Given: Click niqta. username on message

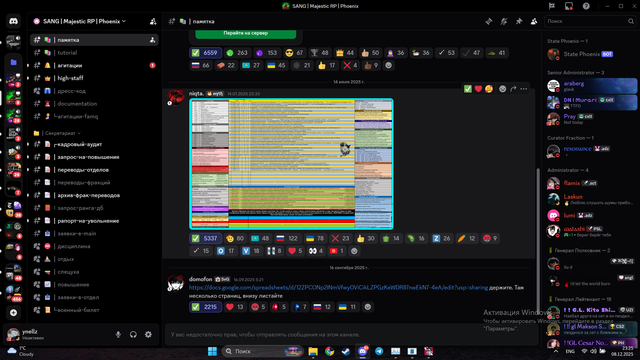Looking at the screenshot, I should tap(196, 93).
